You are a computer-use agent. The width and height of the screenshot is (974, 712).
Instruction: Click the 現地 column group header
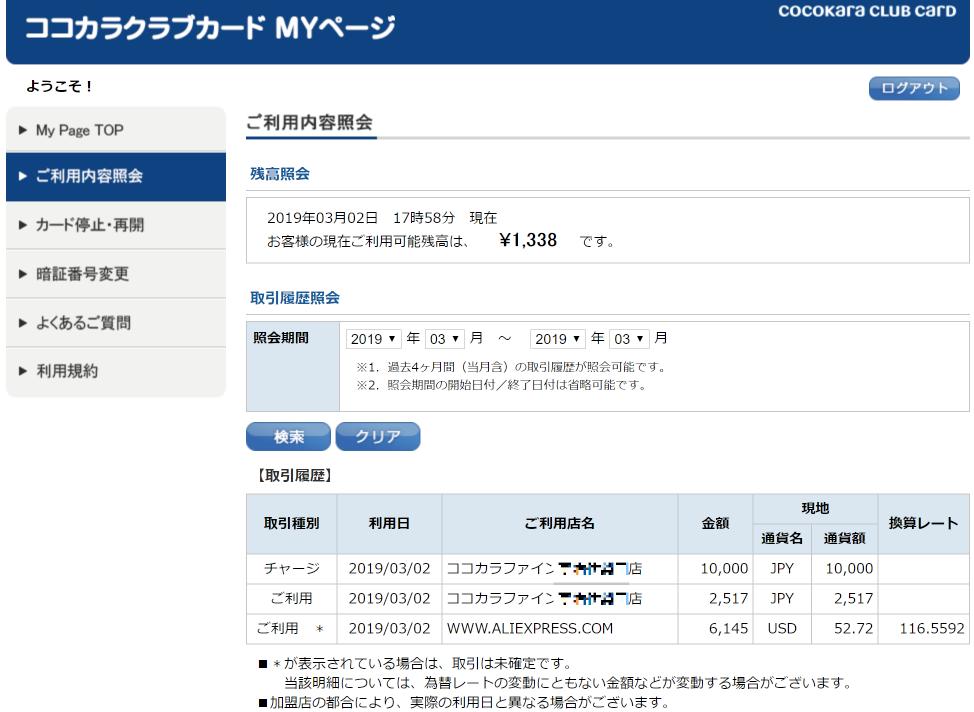coord(815,509)
